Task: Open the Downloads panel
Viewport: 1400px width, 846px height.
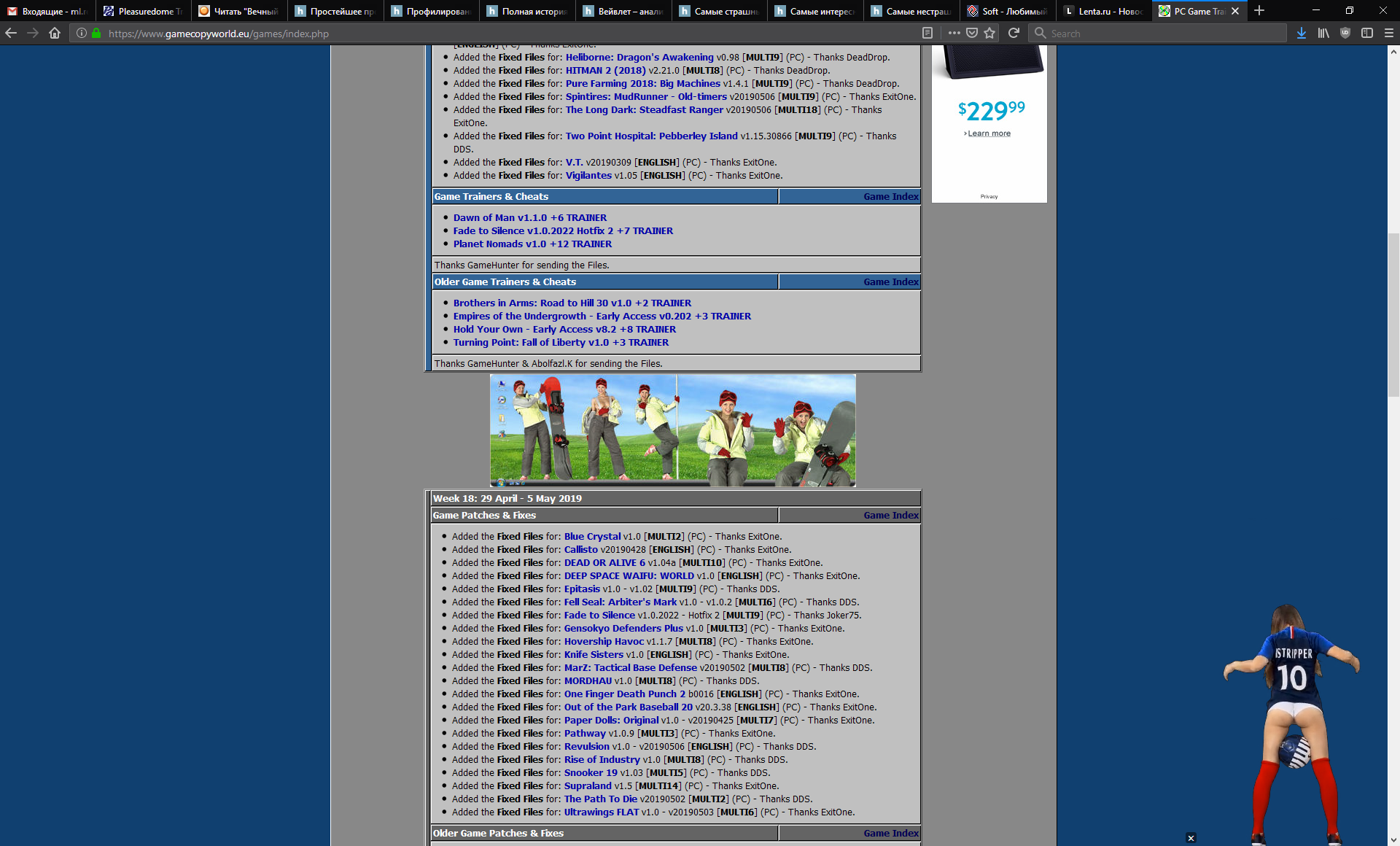Action: point(1302,33)
